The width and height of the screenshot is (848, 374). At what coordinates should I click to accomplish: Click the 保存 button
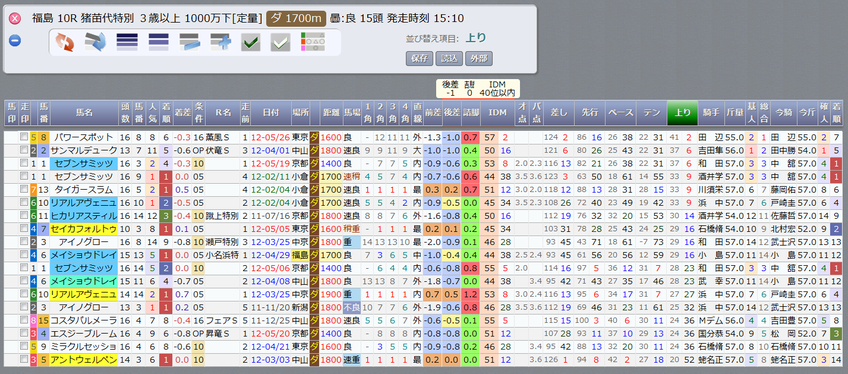[419, 58]
